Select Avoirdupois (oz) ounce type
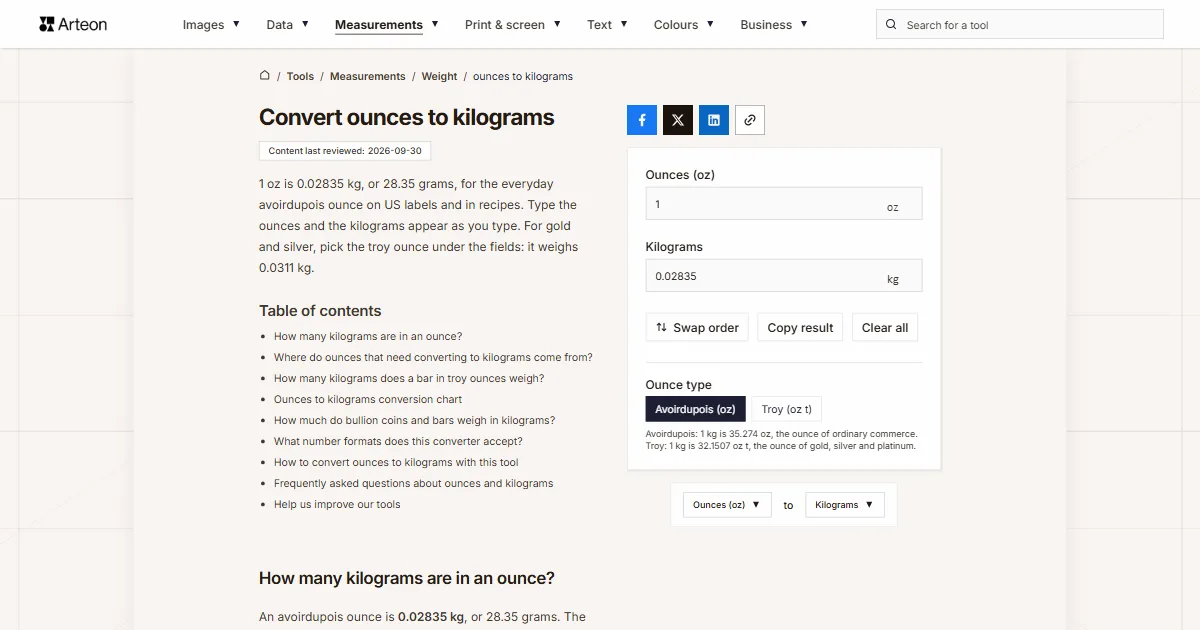The width and height of the screenshot is (1200, 630). [x=695, y=409]
